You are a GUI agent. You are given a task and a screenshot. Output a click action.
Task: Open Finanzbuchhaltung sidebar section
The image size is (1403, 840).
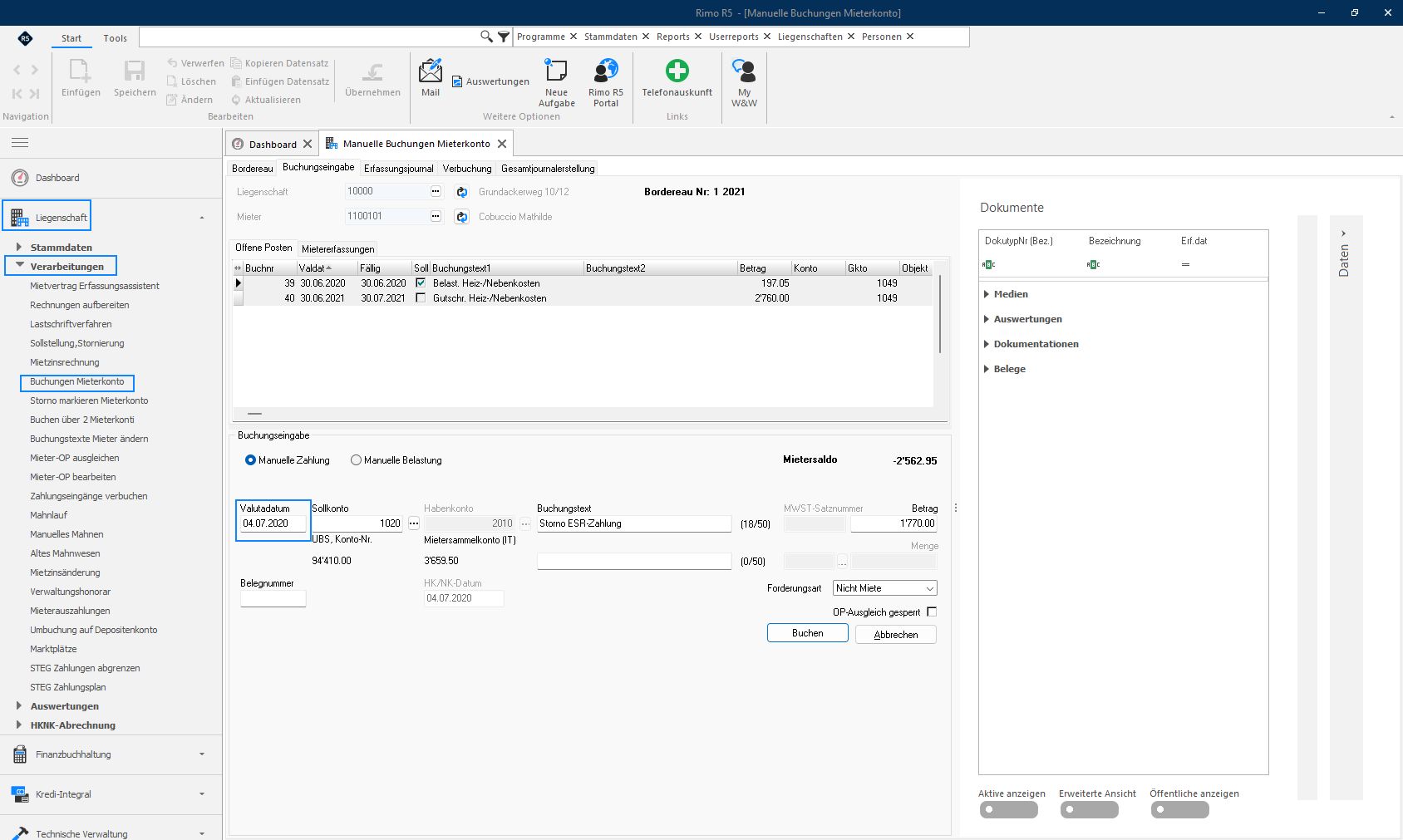coord(111,754)
